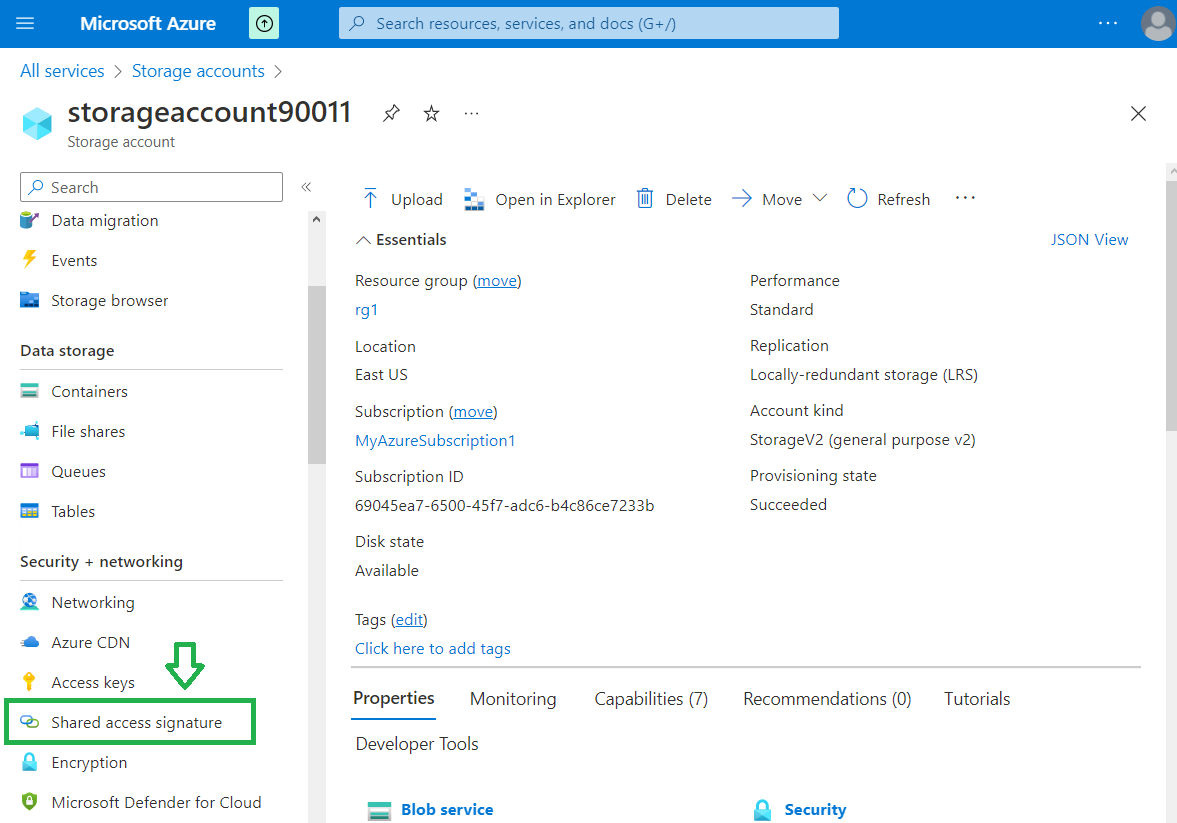This screenshot has height=823, width=1177.
Task: Switch to the Capabilities (7) tab
Action: click(x=651, y=699)
